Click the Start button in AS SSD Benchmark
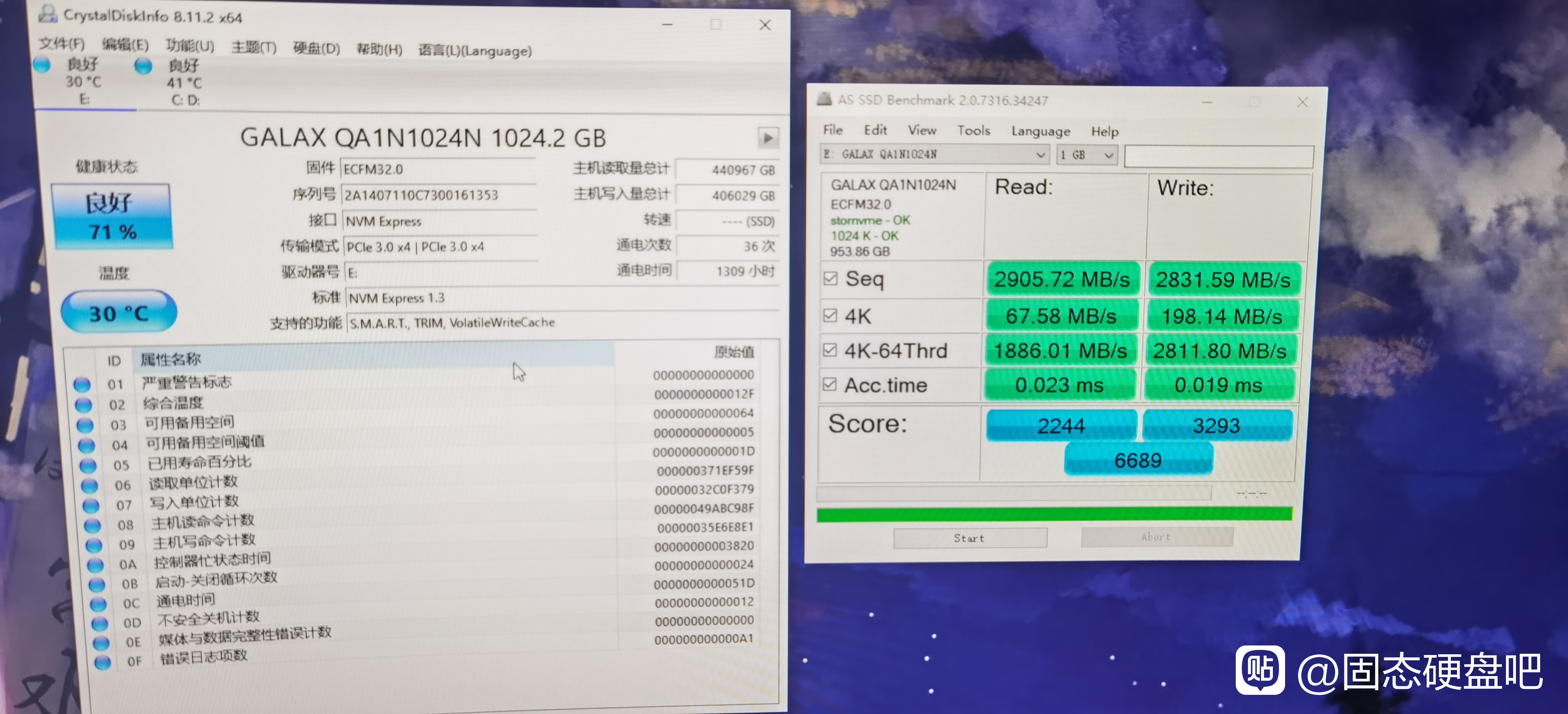1568x714 pixels. 970,538
